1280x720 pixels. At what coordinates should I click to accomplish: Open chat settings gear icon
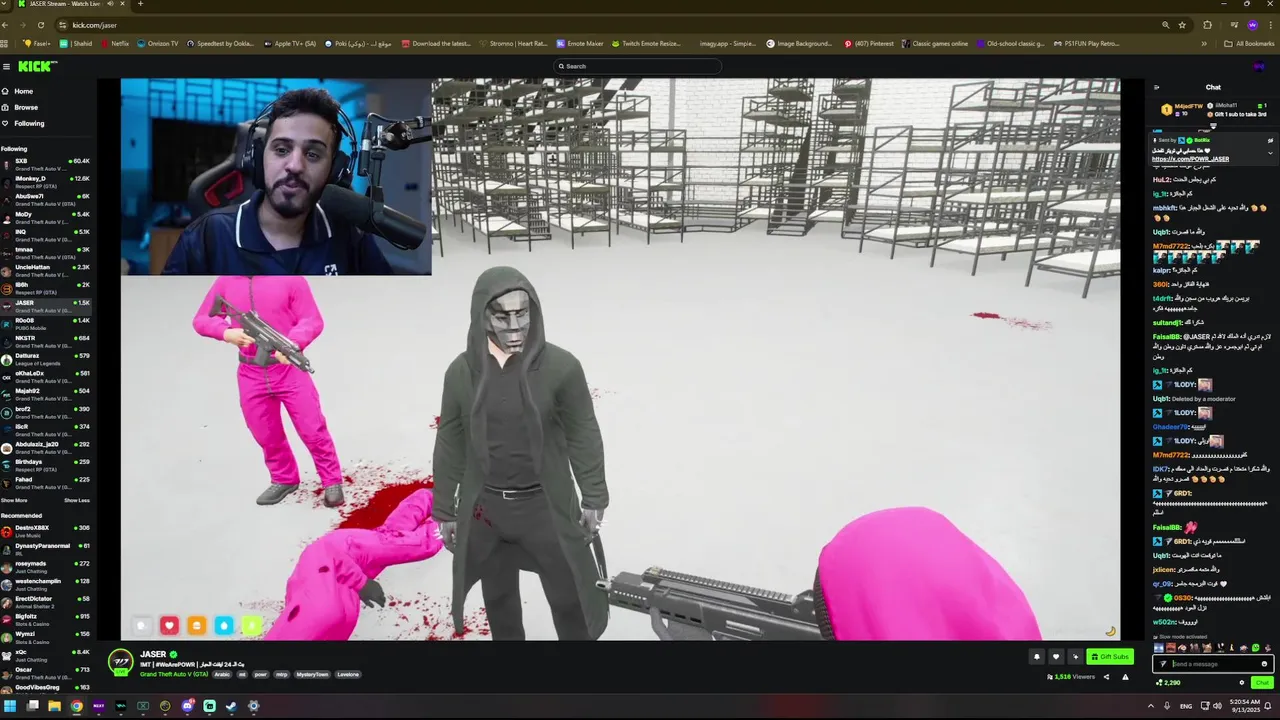click(1242, 683)
